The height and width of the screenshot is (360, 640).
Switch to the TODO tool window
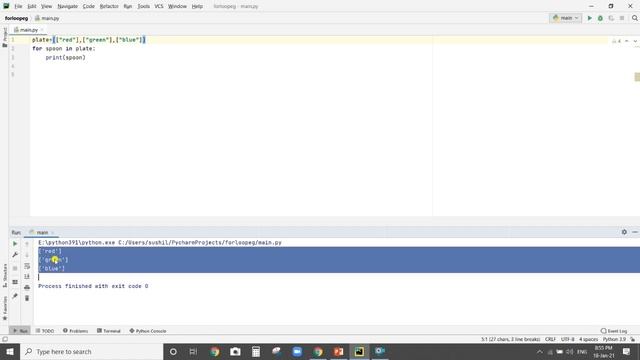coord(45,331)
